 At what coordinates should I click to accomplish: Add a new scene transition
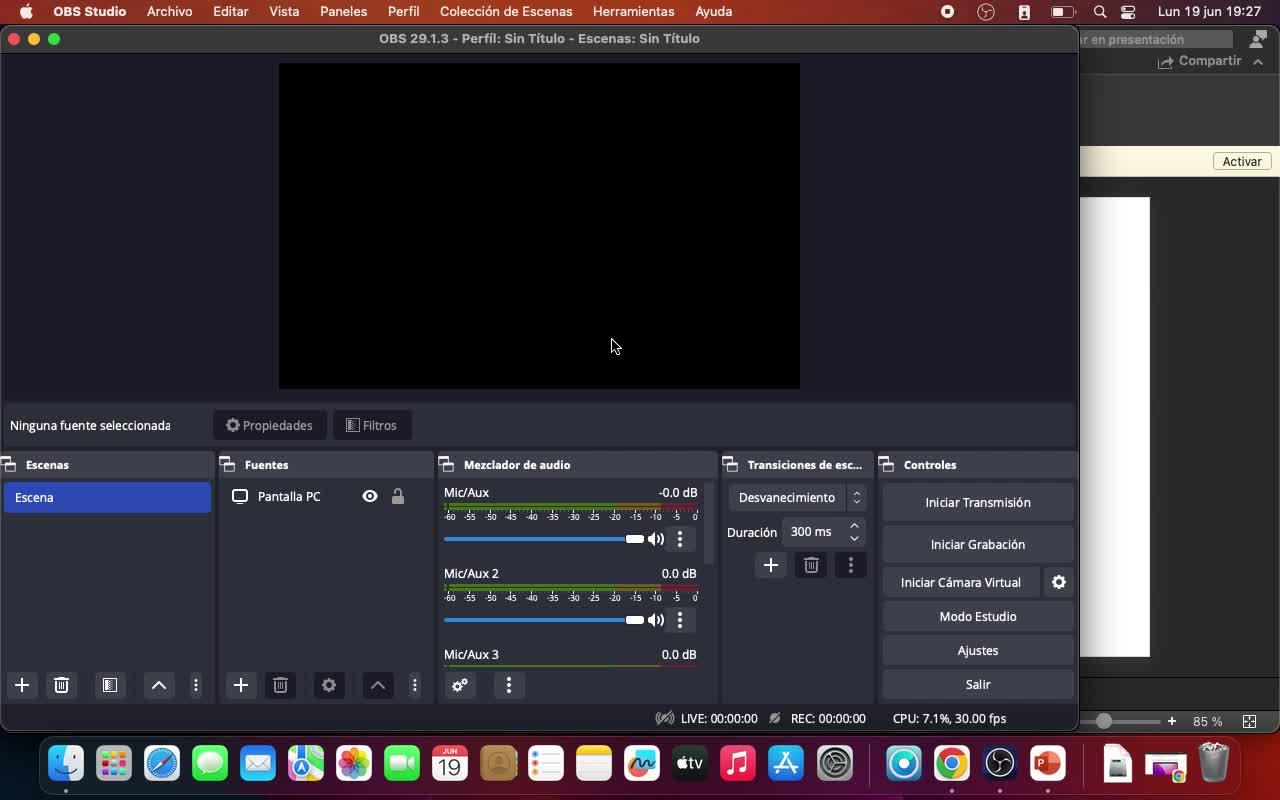tap(771, 565)
